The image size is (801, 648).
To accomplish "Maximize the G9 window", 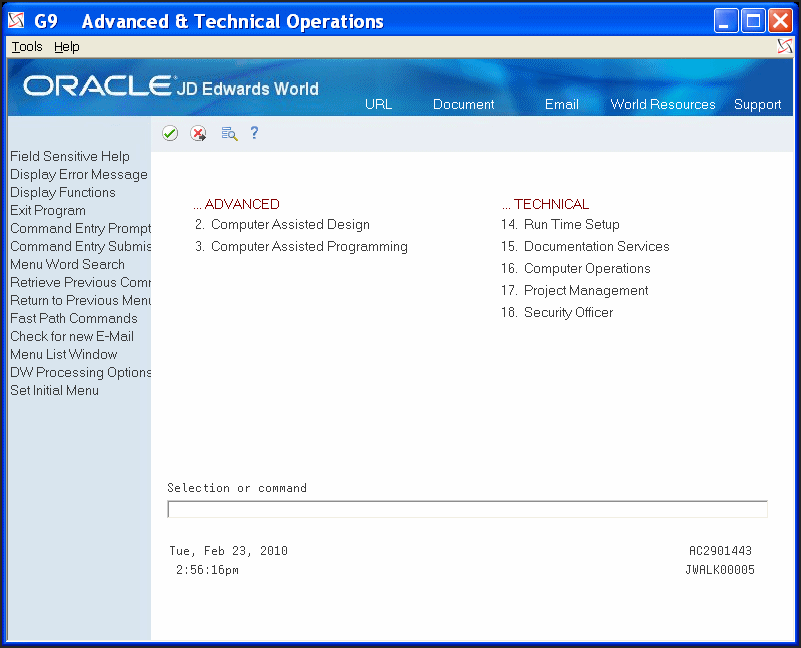I will [x=753, y=21].
